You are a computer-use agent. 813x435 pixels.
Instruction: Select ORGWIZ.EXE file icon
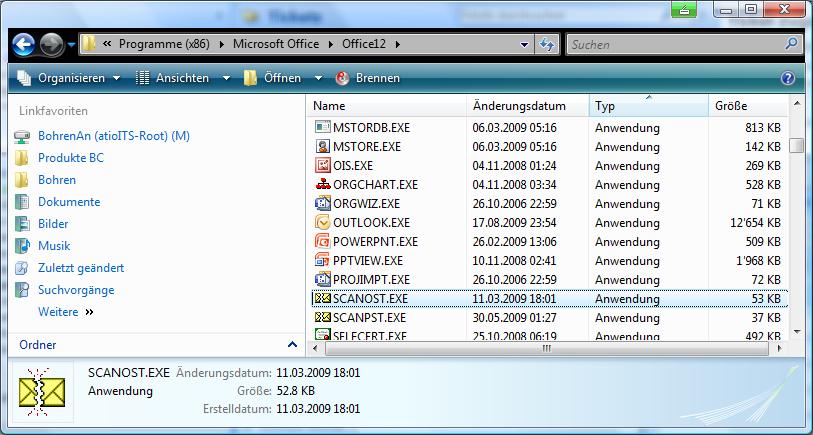[x=323, y=203]
